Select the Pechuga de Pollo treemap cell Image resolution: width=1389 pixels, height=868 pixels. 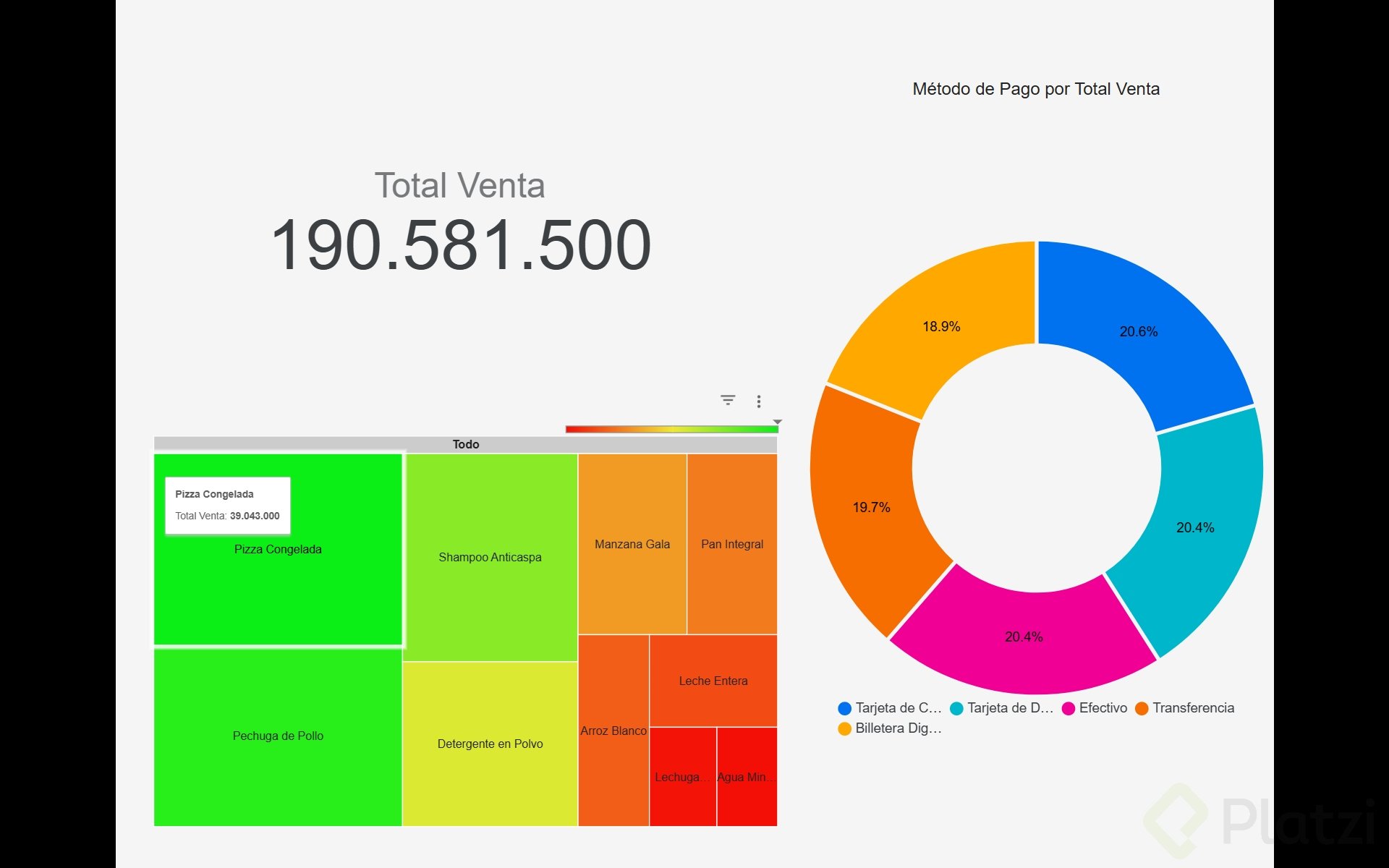(278, 736)
